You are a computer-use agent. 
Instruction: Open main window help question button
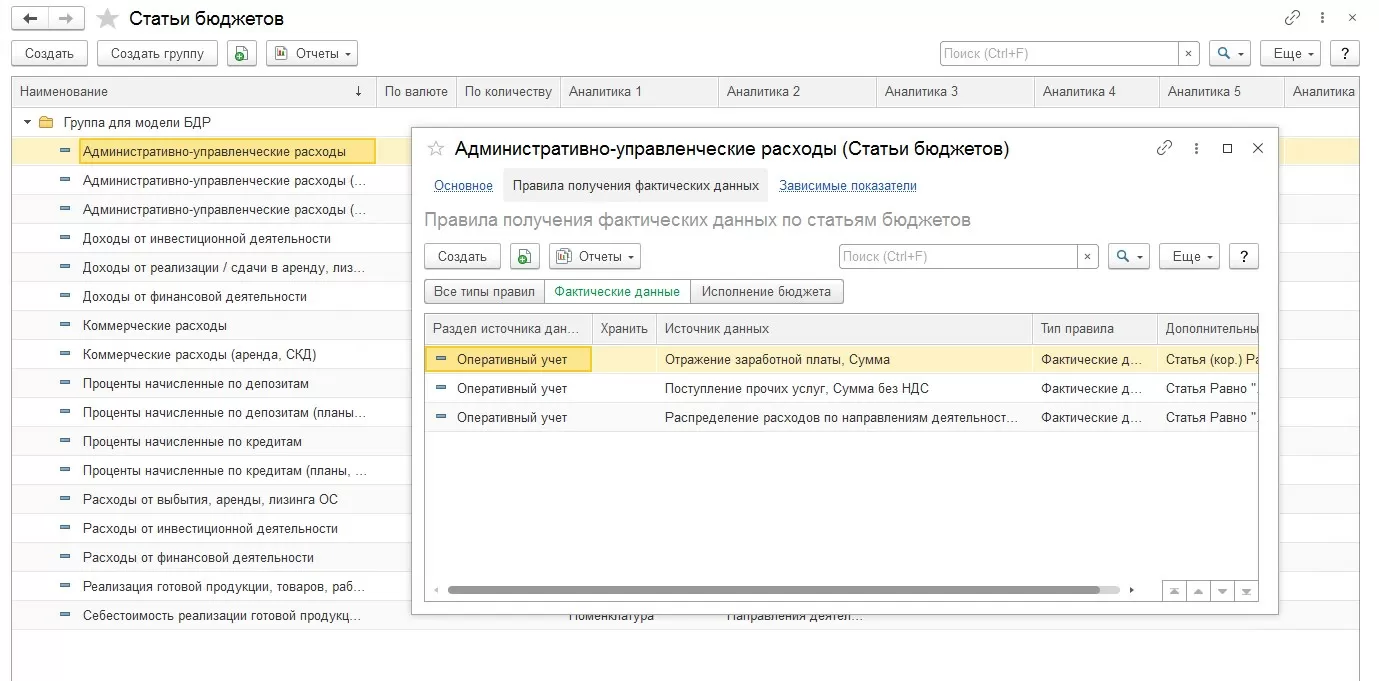click(1345, 53)
